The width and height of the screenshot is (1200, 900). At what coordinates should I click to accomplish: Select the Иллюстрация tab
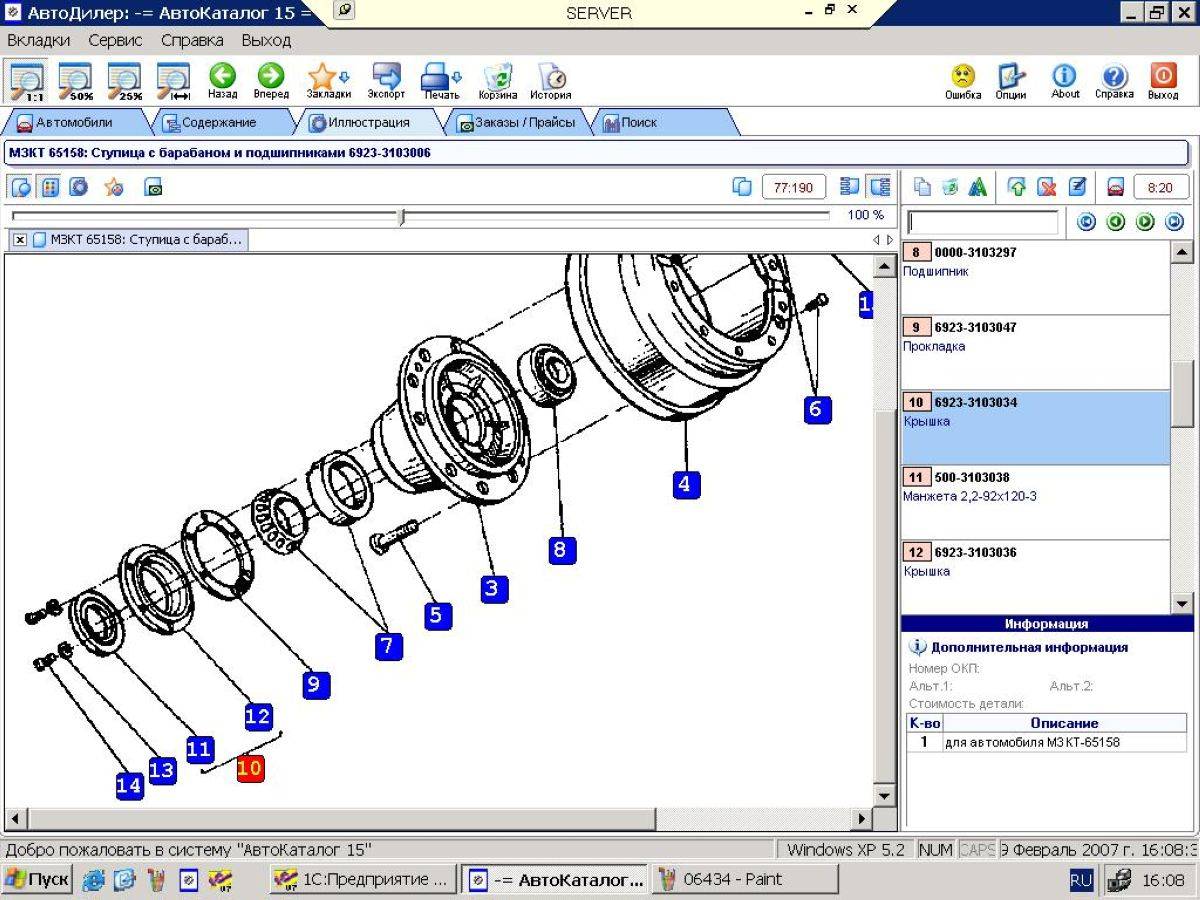[x=369, y=123]
